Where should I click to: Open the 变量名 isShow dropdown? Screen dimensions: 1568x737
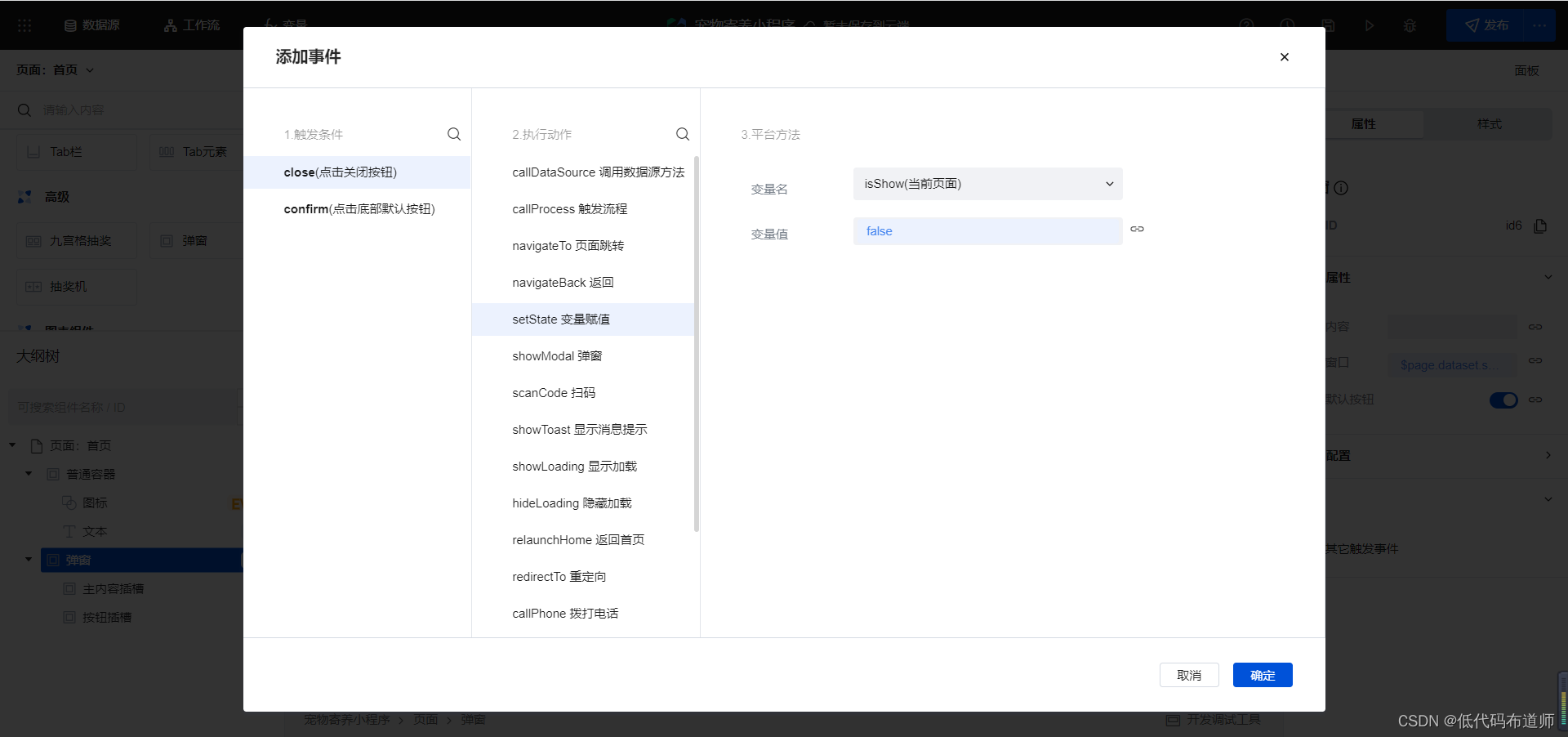point(987,184)
